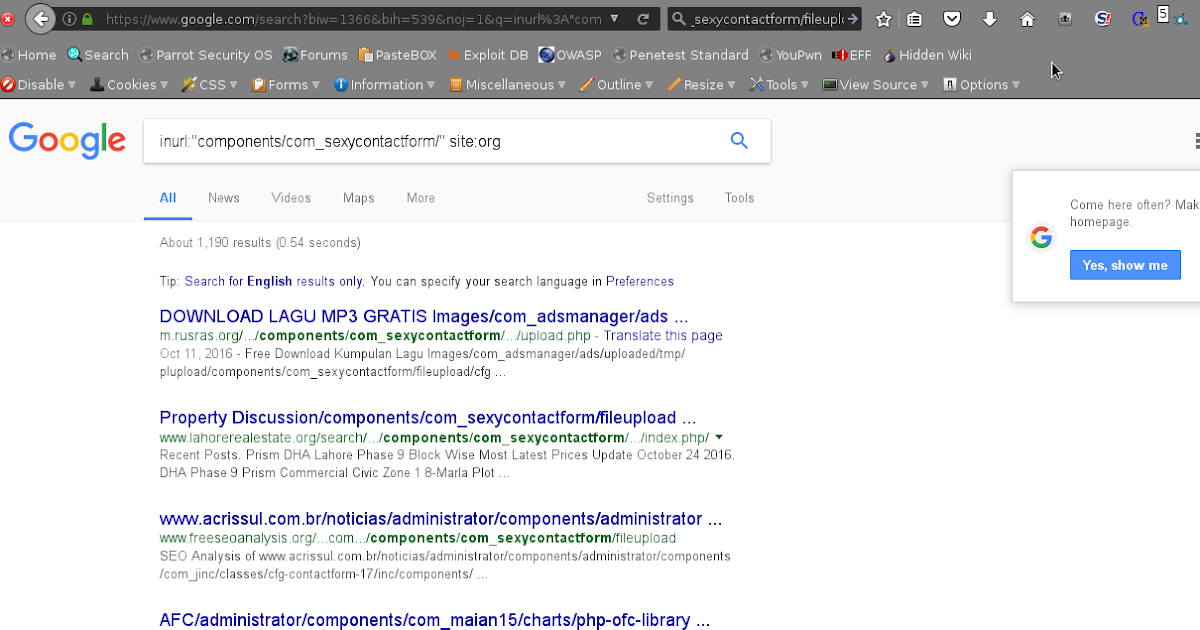Open the URL bar history dropdown arrow
Image resolution: width=1200 pixels, height=630 pixels.
[614, 19]
